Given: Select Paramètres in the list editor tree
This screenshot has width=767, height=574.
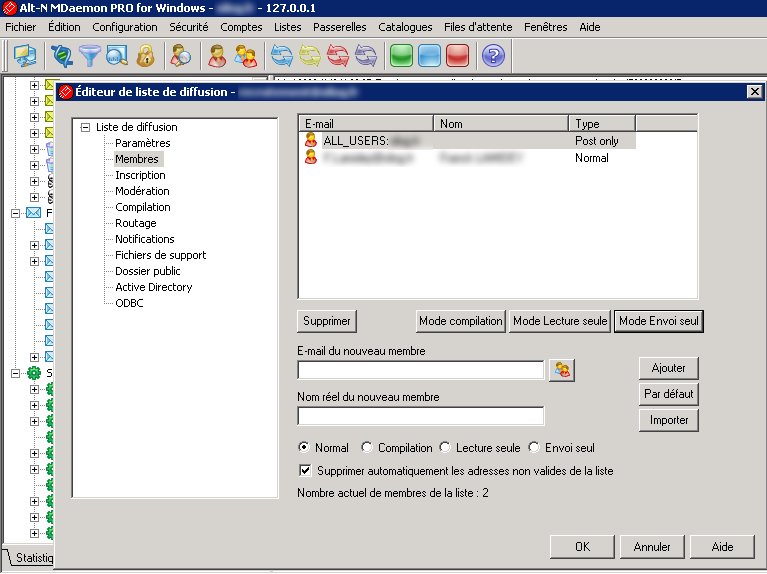Looking at the screenshot, I should 143,143.
